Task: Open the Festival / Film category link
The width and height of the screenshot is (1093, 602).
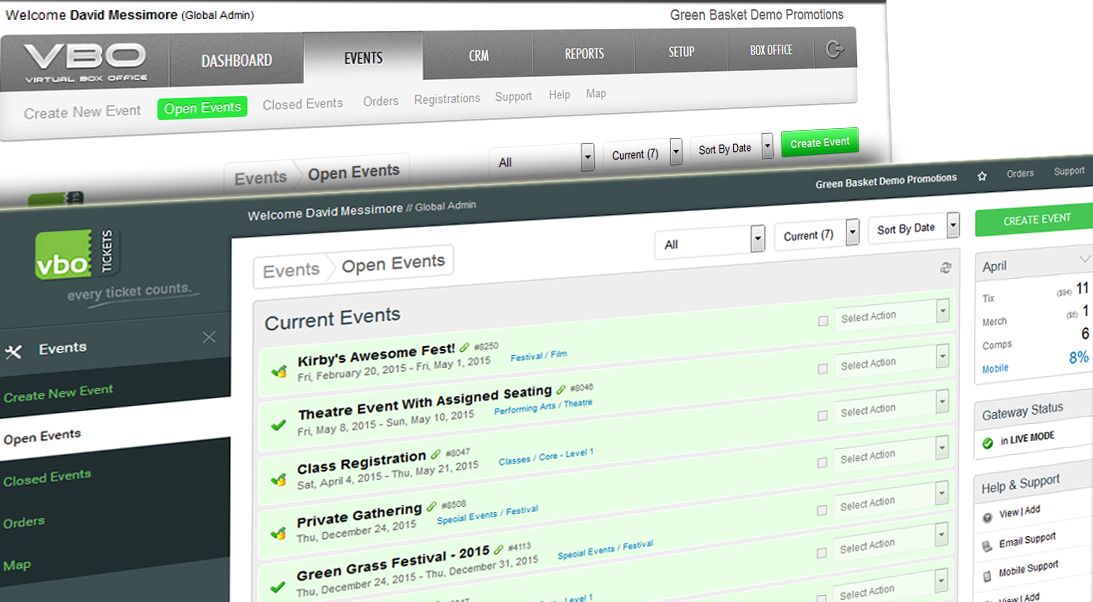Action: tap(539, 355)
